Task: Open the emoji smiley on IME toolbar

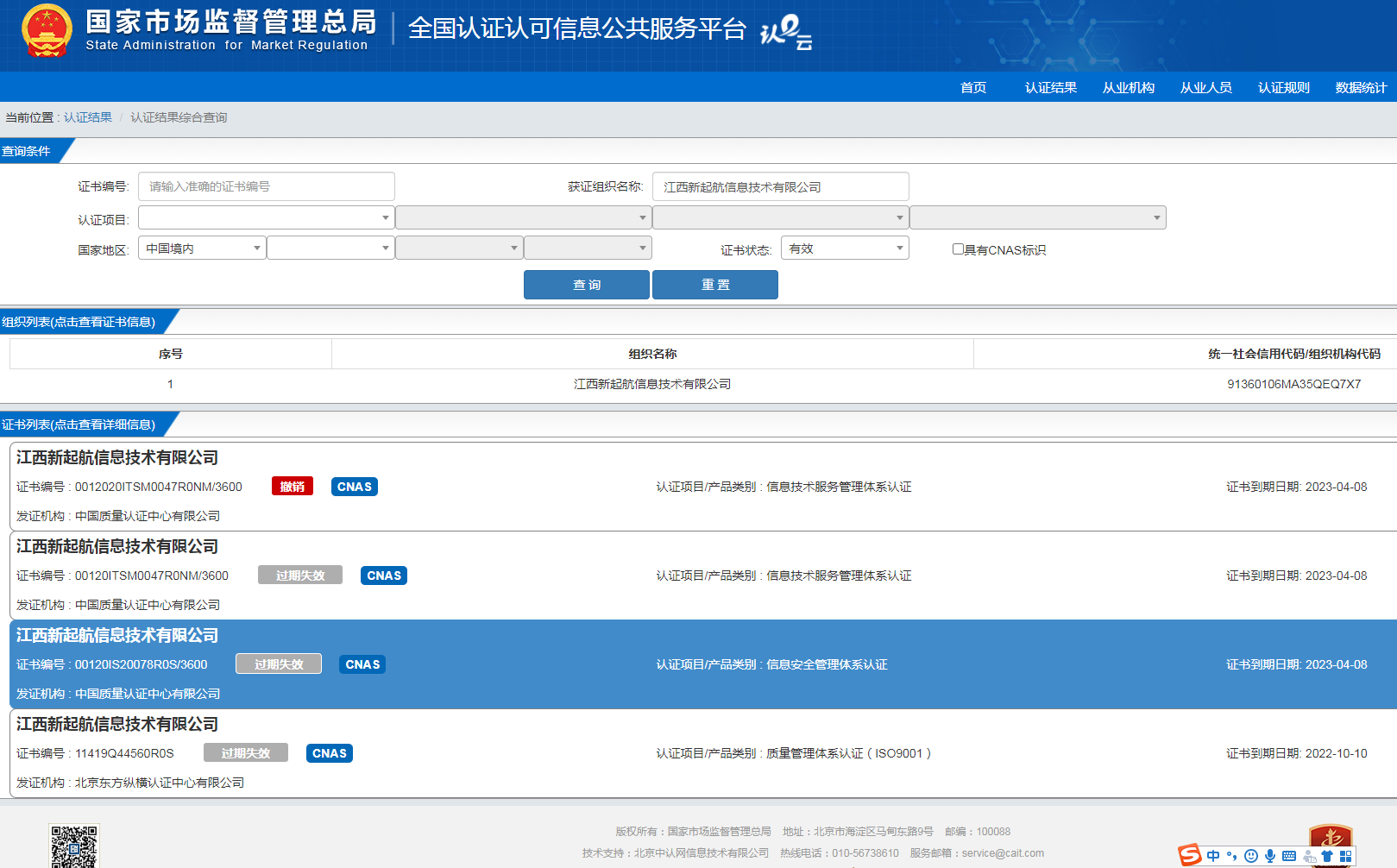Action: 1250,856
